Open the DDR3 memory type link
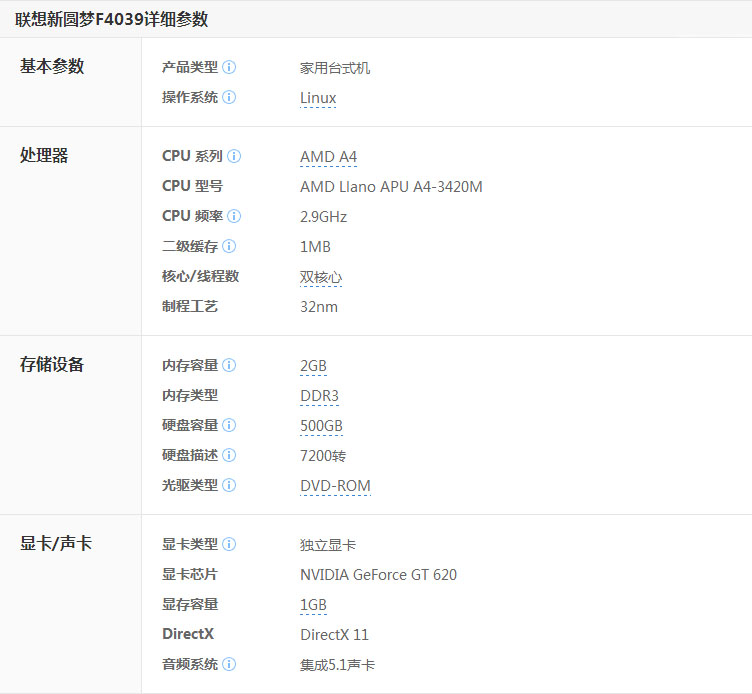 [319, 396]
